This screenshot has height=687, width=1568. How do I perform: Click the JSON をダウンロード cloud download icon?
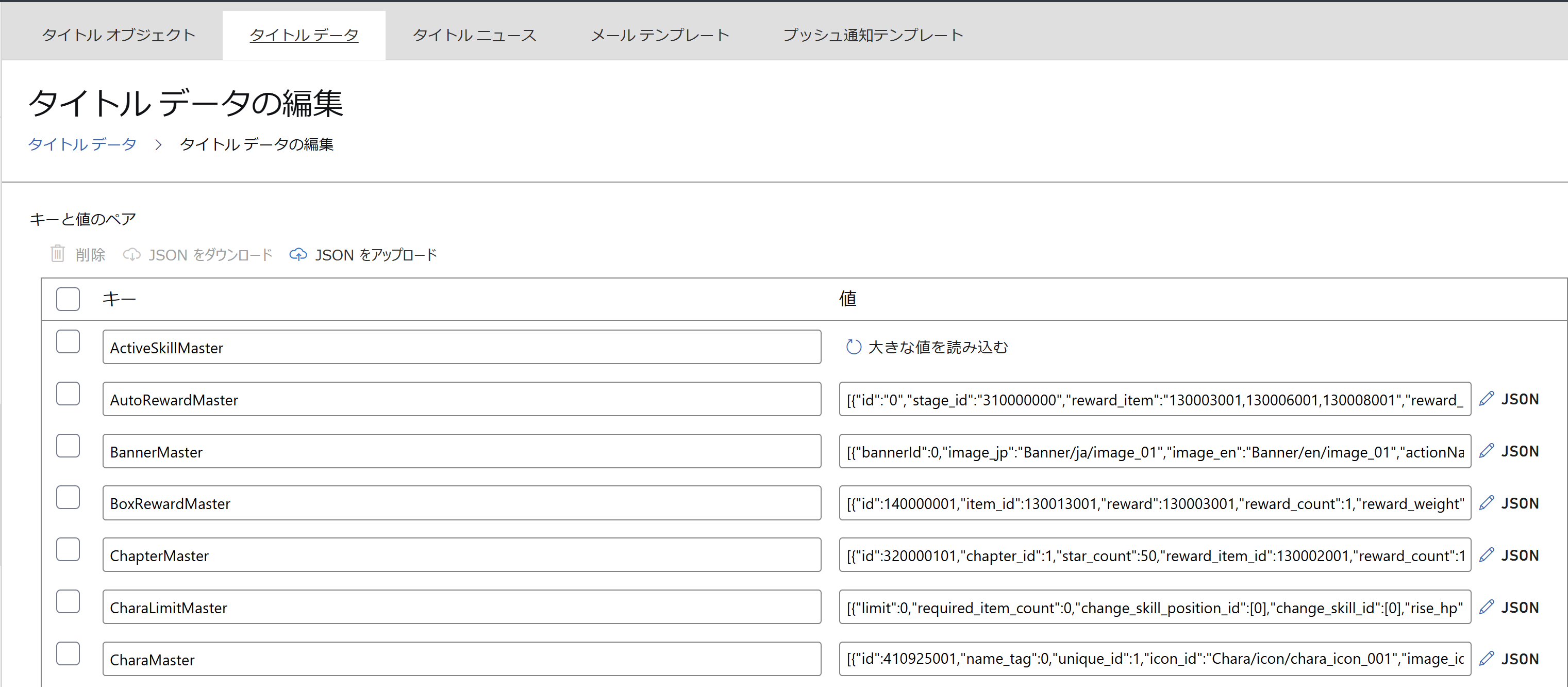click(x=131, y=255)
